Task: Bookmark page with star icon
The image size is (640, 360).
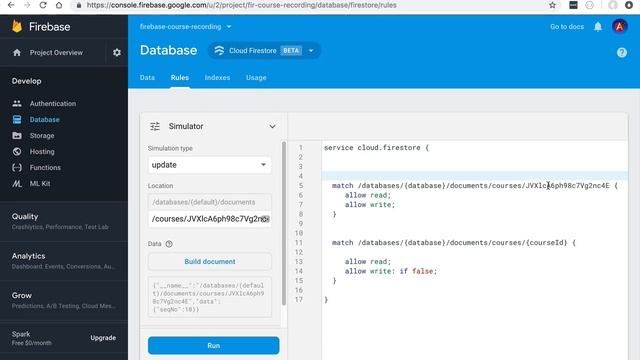Action: (x=552, y=5)
